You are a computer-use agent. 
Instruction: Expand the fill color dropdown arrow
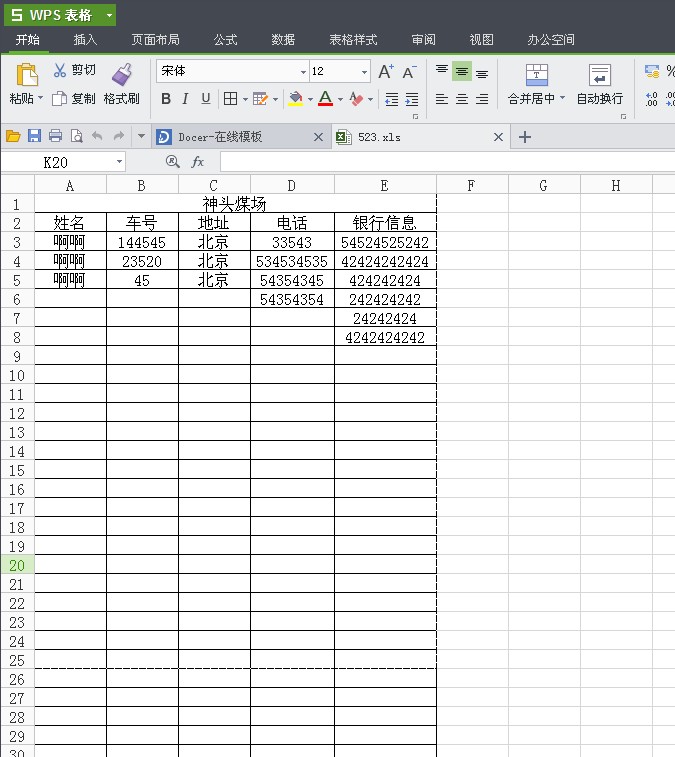(310, 99)
